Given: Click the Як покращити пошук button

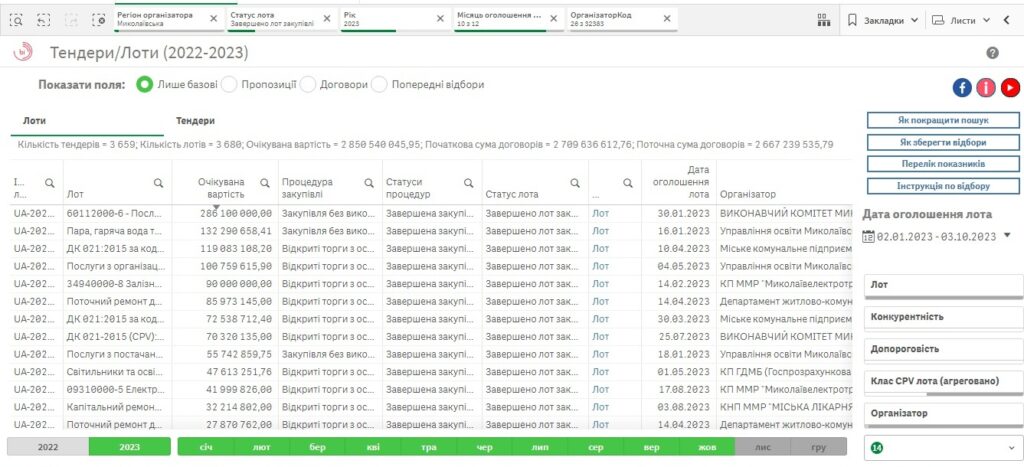Looking at the screenshot, I should pos(943,120).
